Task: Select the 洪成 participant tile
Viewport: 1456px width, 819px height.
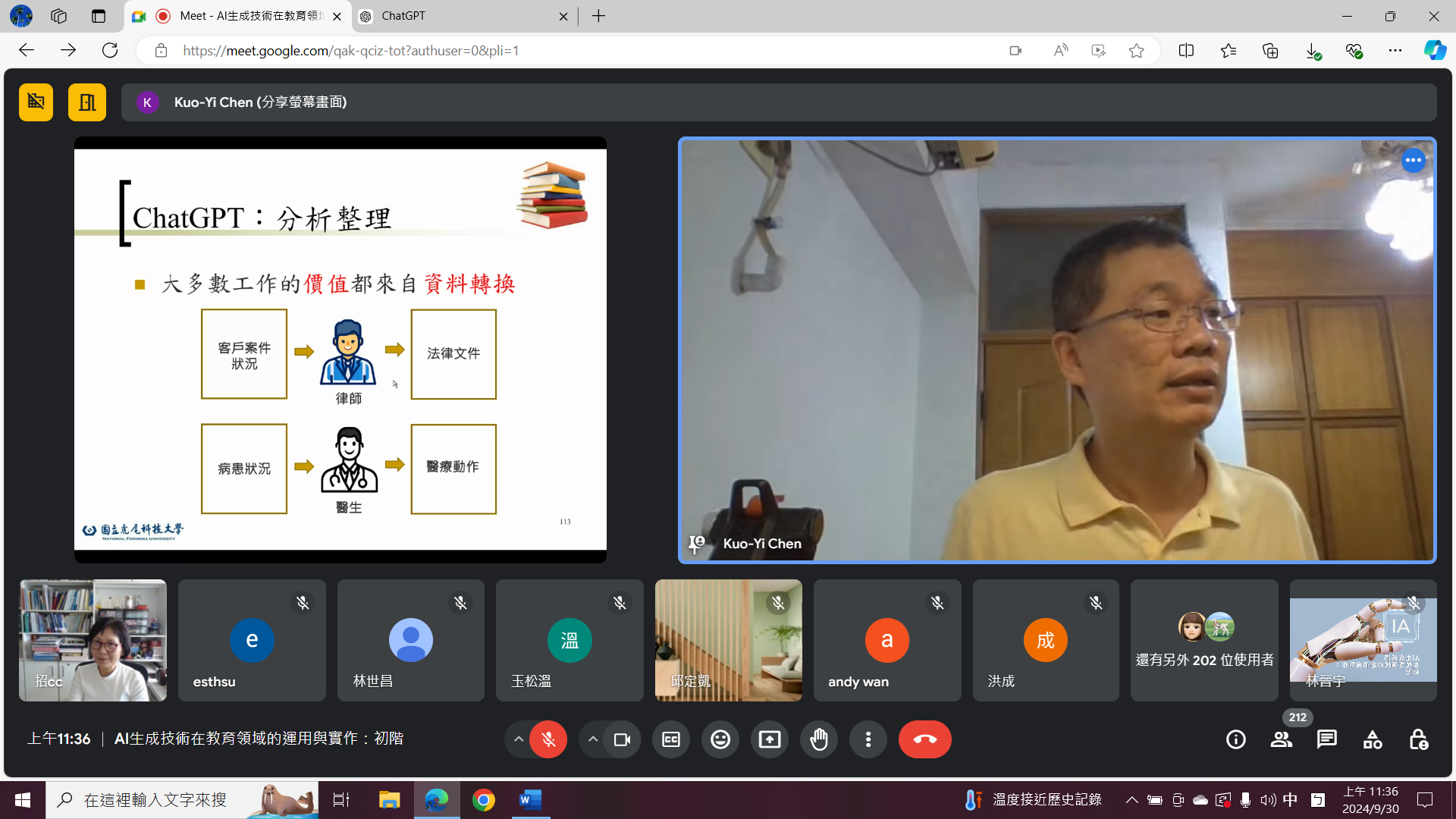Action: pyautogui.click(x=1046, y=640)
